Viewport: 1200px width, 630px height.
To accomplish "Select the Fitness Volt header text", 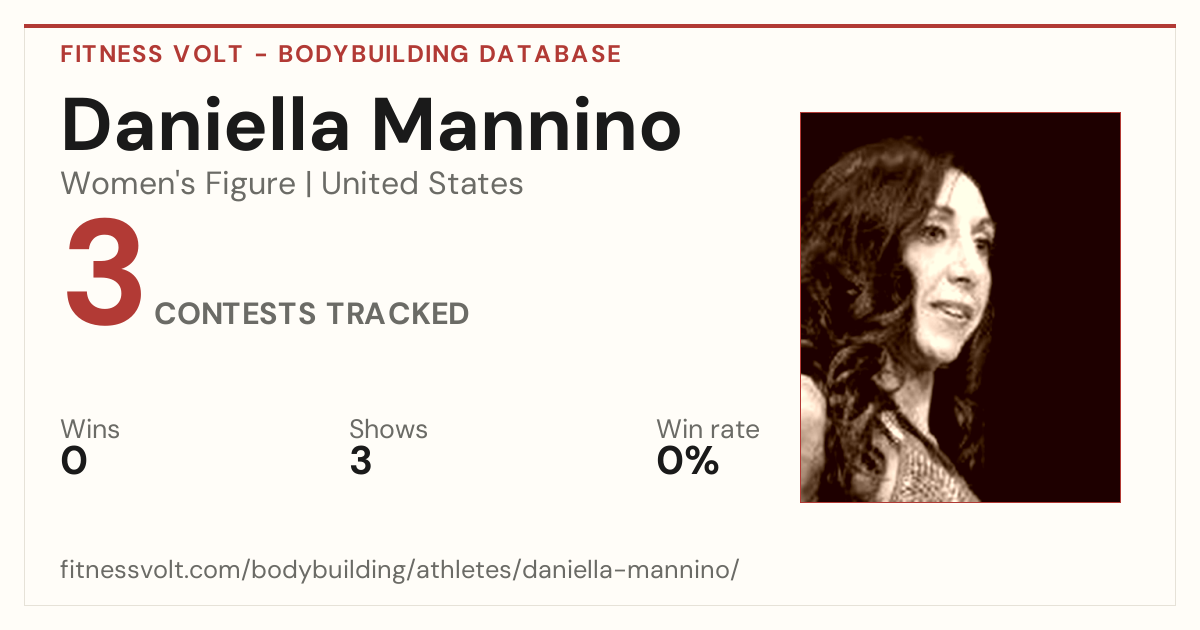I will pos(151,54).
